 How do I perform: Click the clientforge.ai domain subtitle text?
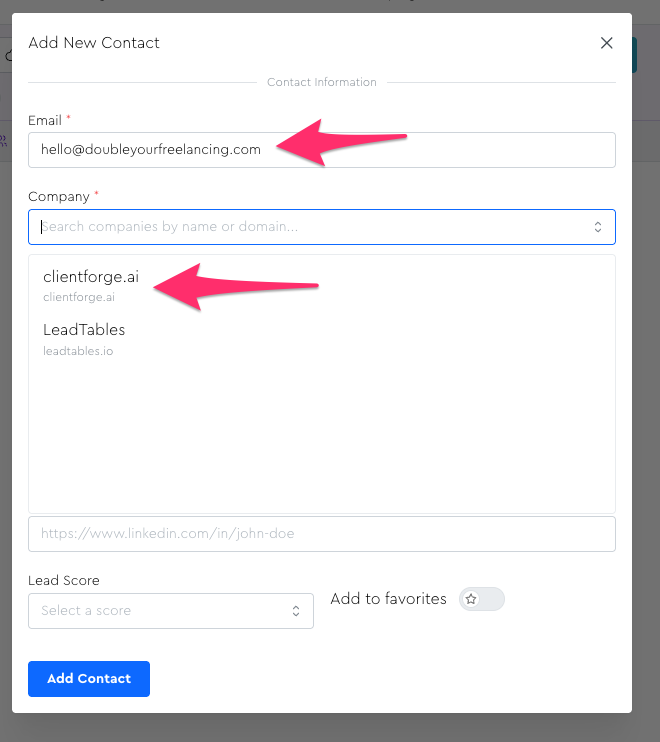point(79,297)
